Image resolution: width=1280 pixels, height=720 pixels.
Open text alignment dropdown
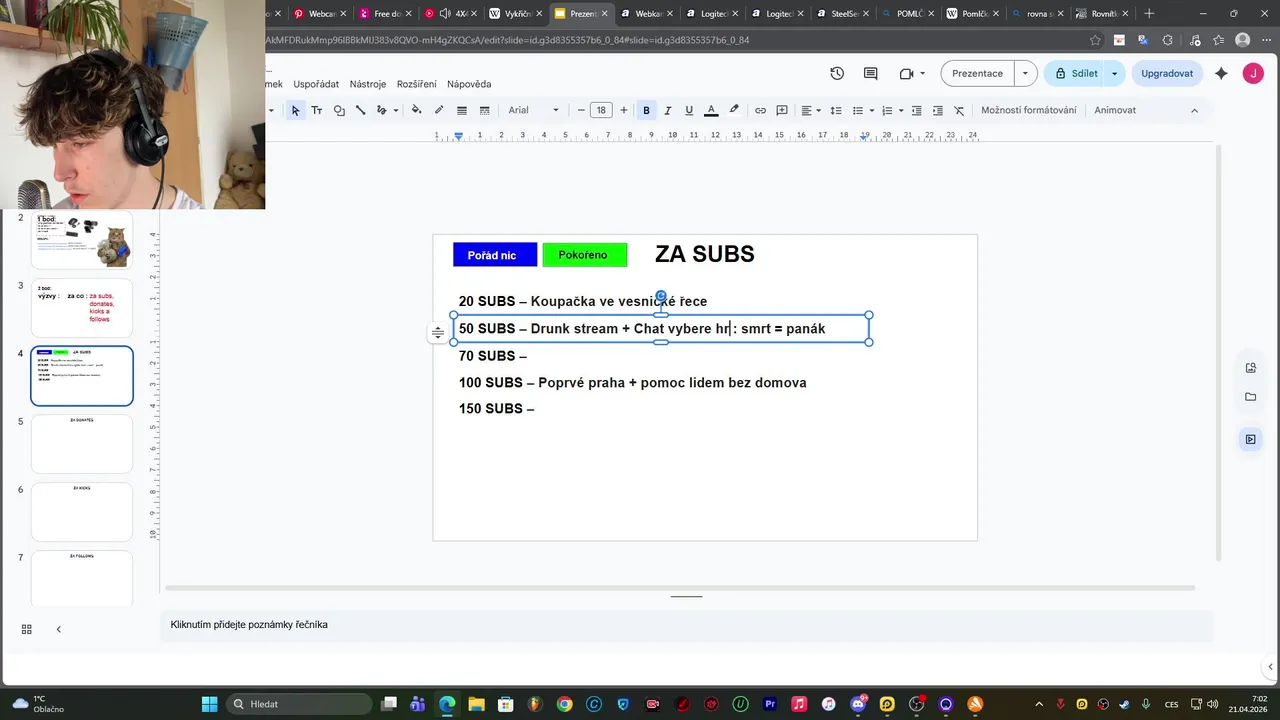click(811, 110)
